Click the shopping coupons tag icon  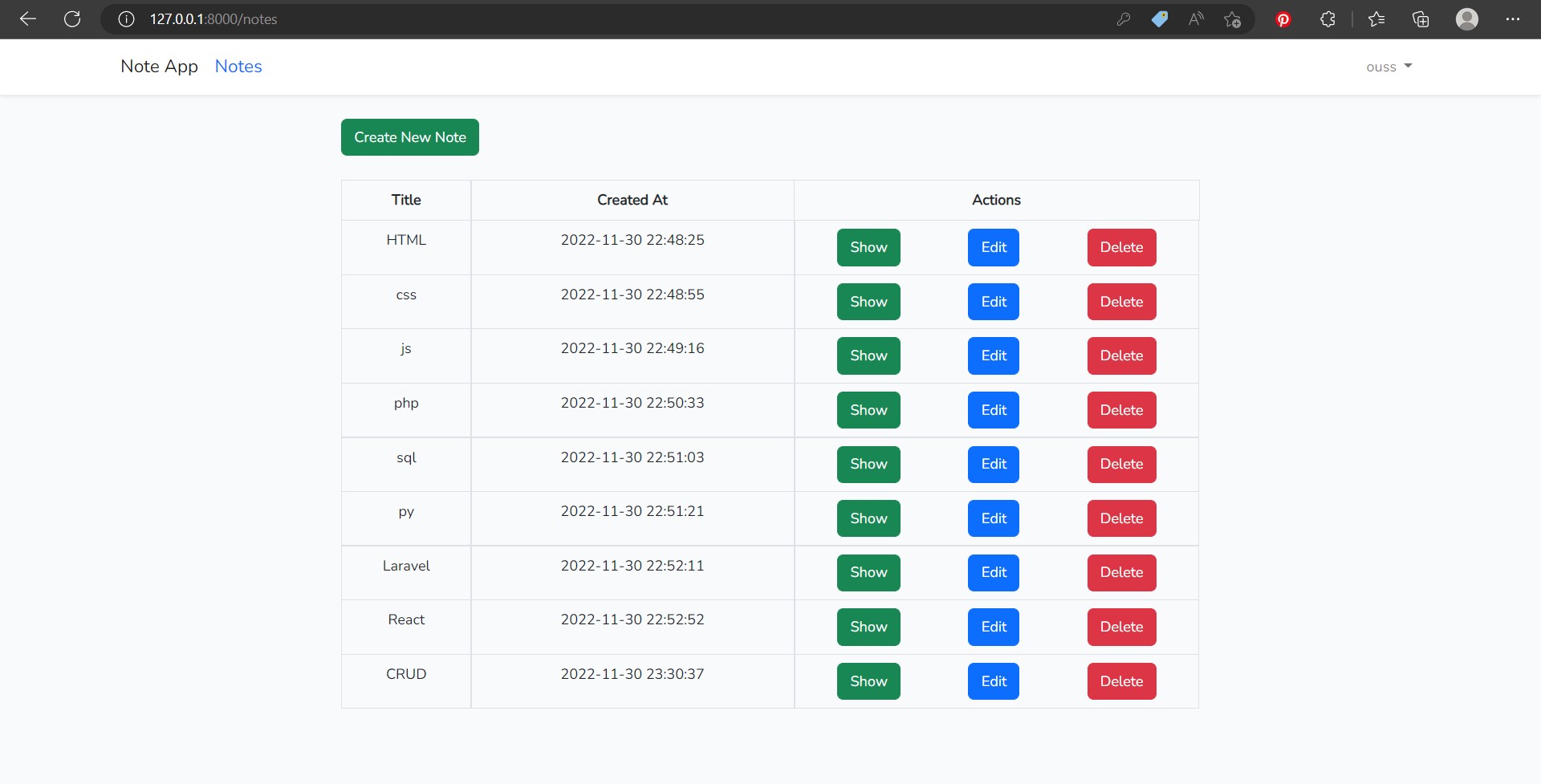coord(1160,19)
